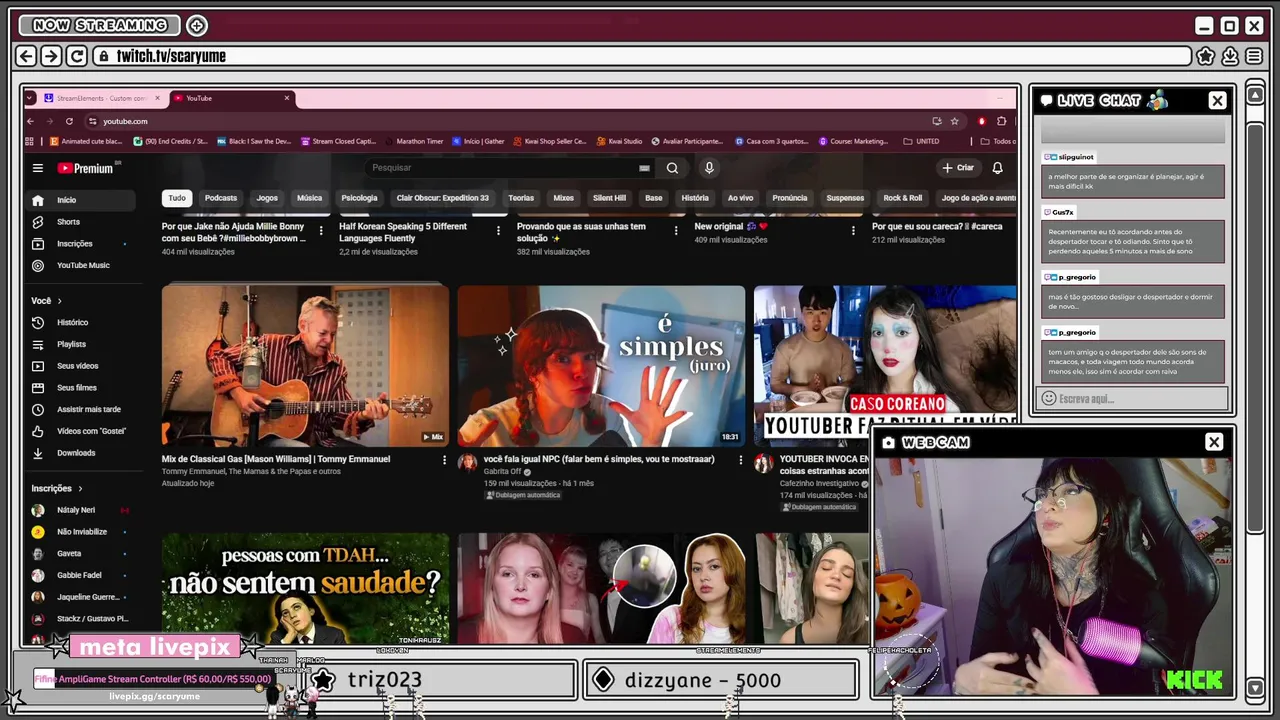
Task: Open the Todos os favoritos bookmarks folder
Action: [1000, 141]
